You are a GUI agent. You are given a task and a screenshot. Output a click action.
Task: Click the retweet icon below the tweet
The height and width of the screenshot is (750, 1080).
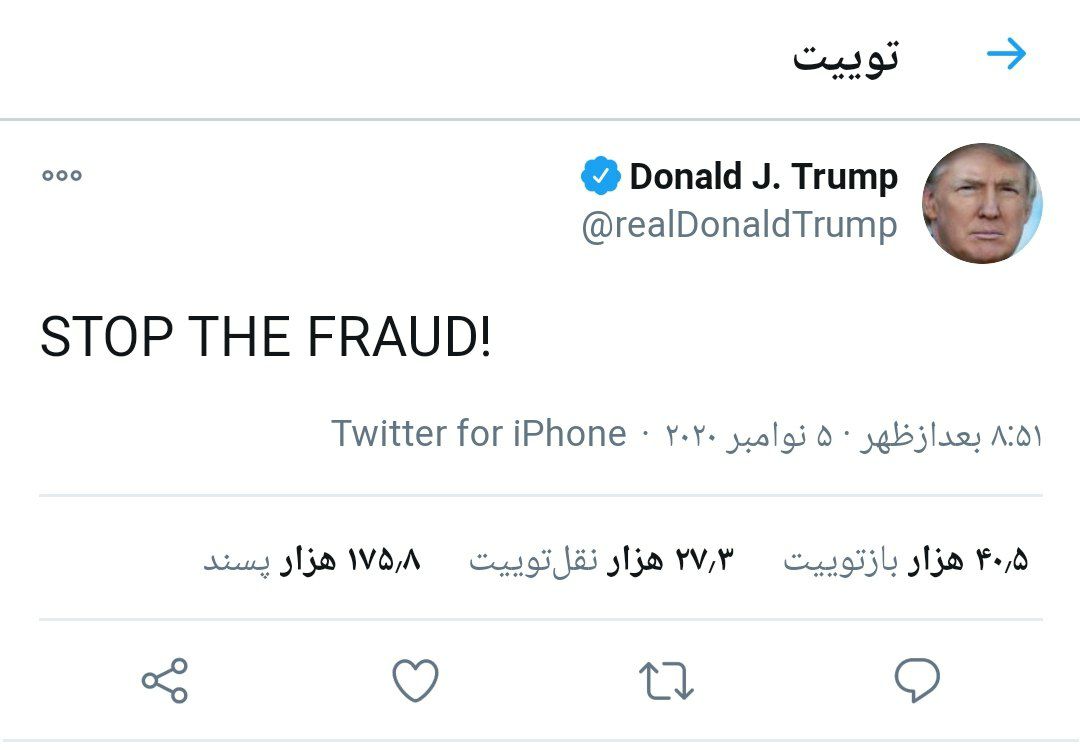pyautogui.click(x=665, y=680)
